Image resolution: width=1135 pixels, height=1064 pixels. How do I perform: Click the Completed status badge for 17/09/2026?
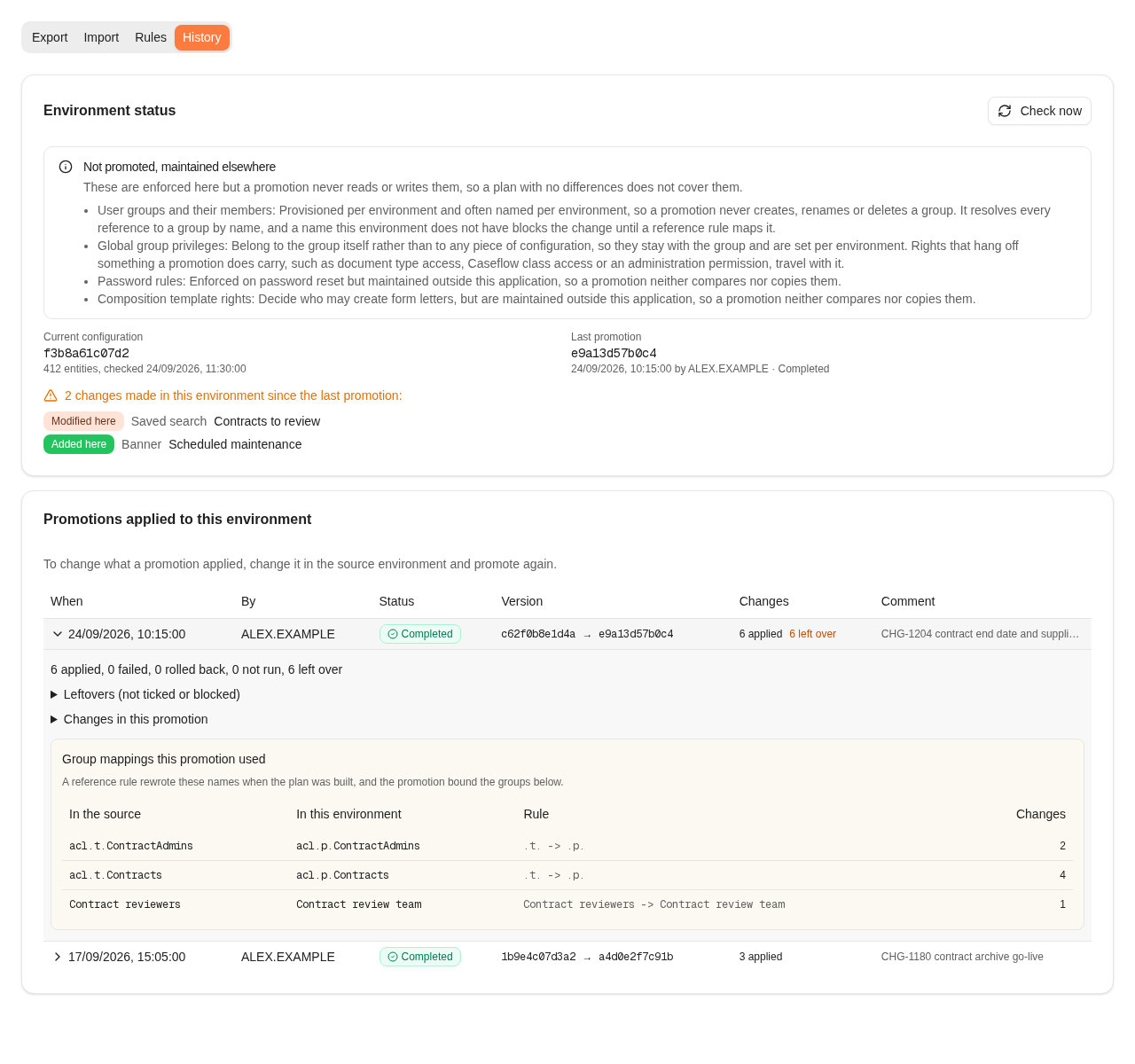pyautogui.click(x=420, y=957)
